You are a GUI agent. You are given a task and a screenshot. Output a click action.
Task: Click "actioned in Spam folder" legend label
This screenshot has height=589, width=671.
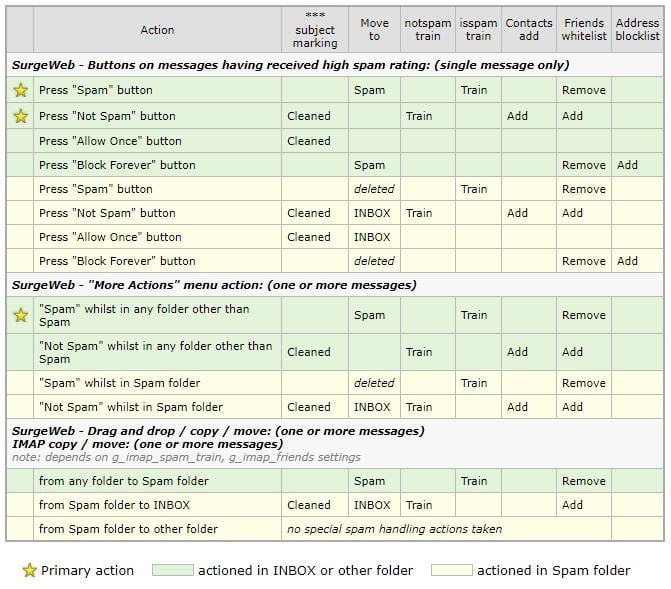tap(554, 571)
